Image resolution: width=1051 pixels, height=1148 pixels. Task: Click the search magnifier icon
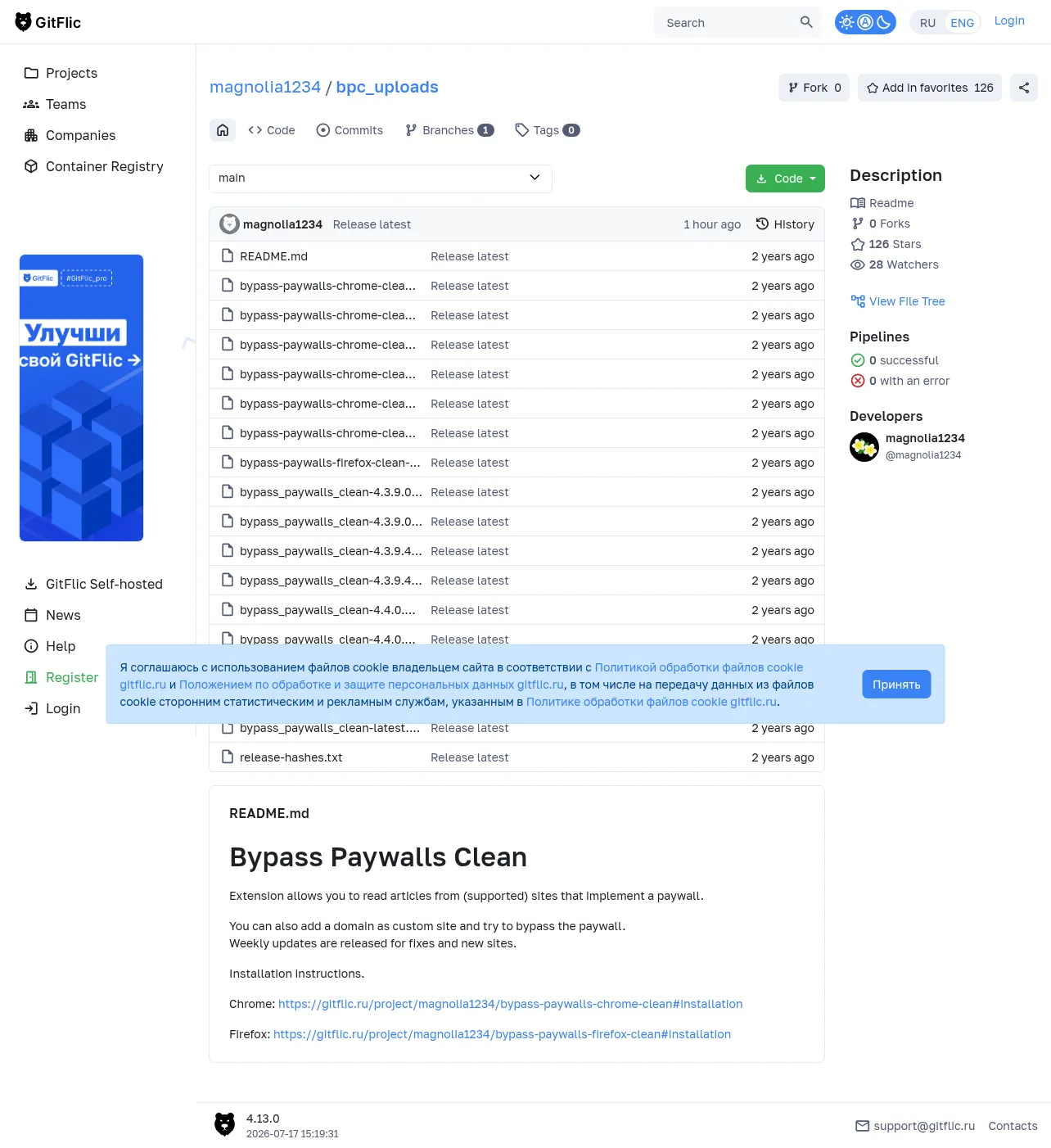point(806,22)
